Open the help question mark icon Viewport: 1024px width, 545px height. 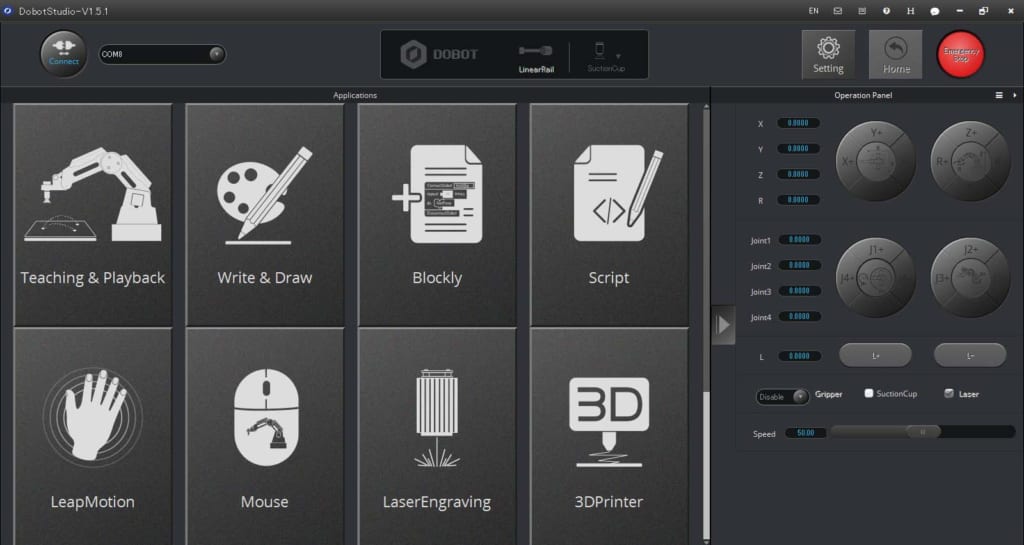tap(886, 11)
